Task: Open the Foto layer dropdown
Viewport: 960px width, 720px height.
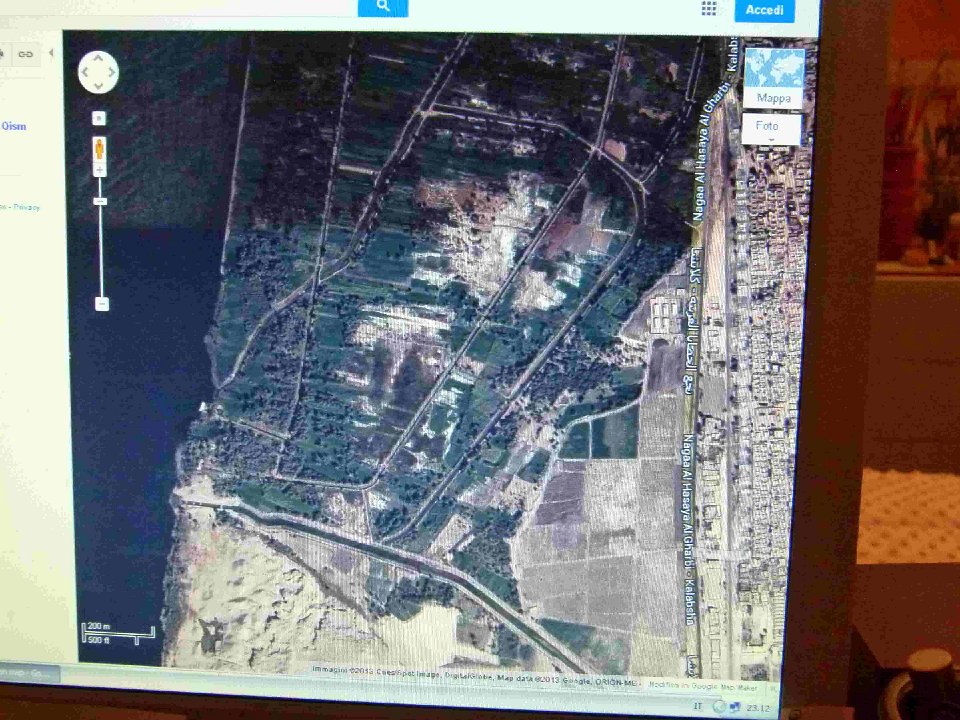Action: (770, 129)
